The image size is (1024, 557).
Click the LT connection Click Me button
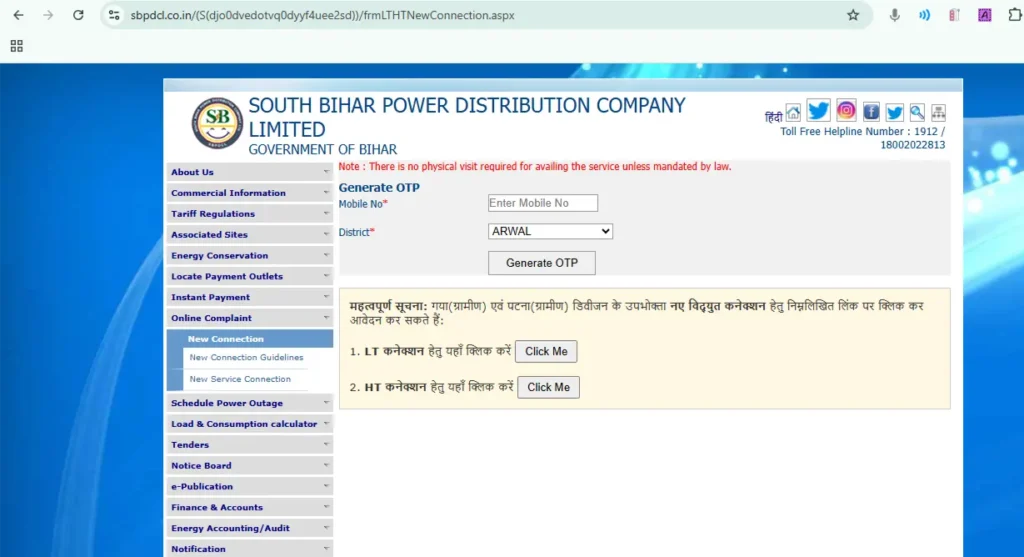click(546, 351)
